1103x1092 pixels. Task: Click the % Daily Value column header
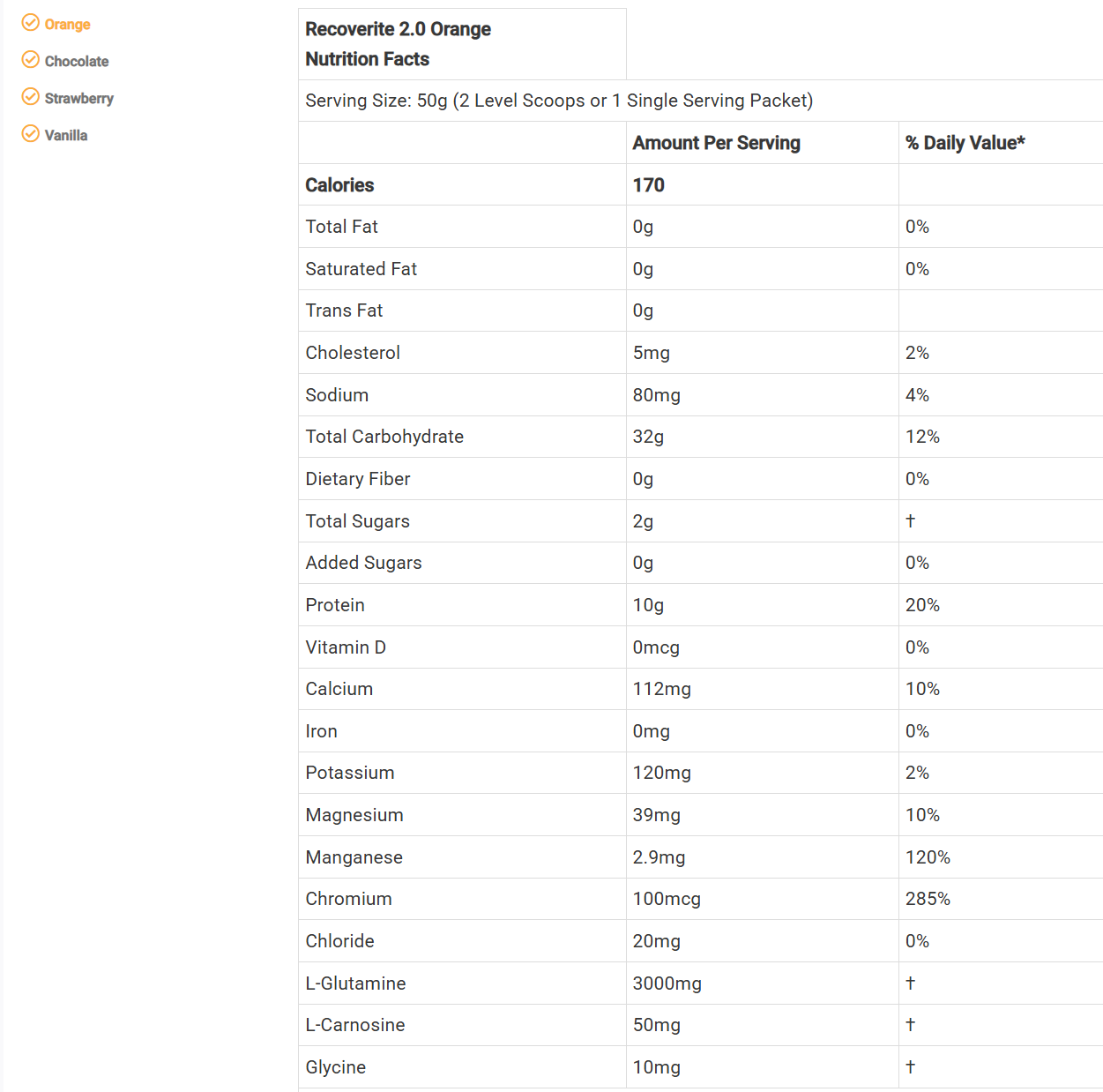pos(965,143)
